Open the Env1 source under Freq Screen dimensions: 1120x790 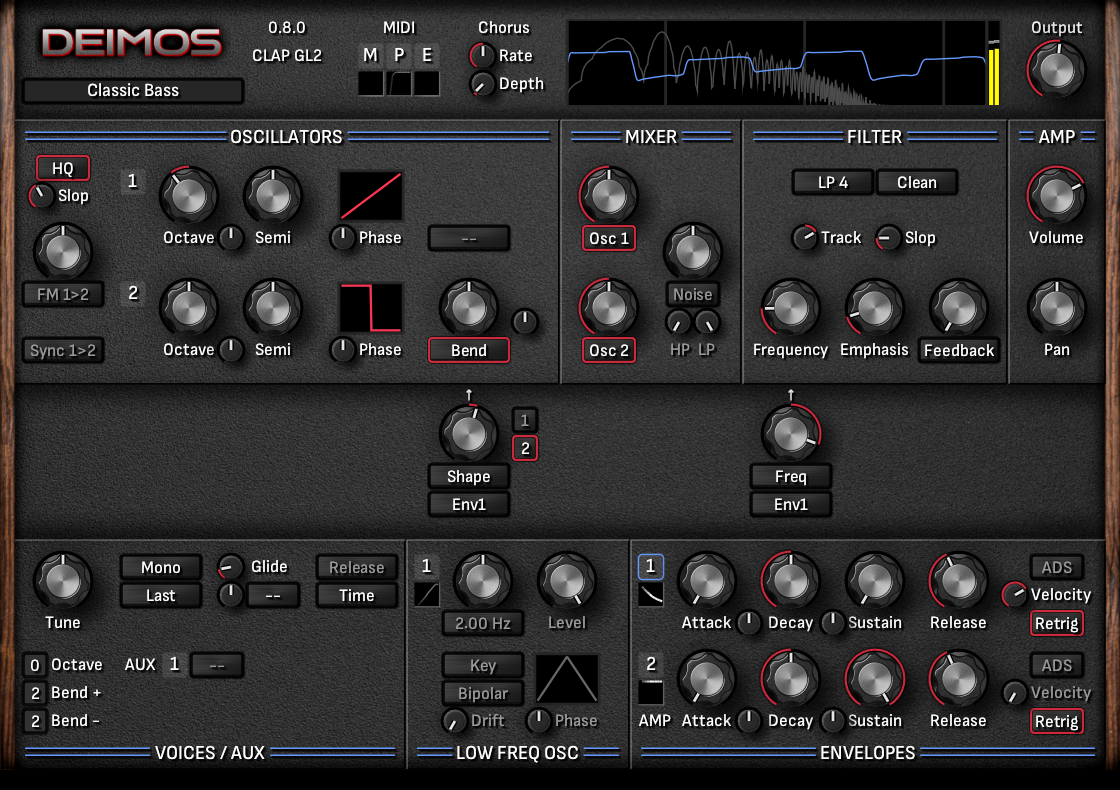pos(791,504)
